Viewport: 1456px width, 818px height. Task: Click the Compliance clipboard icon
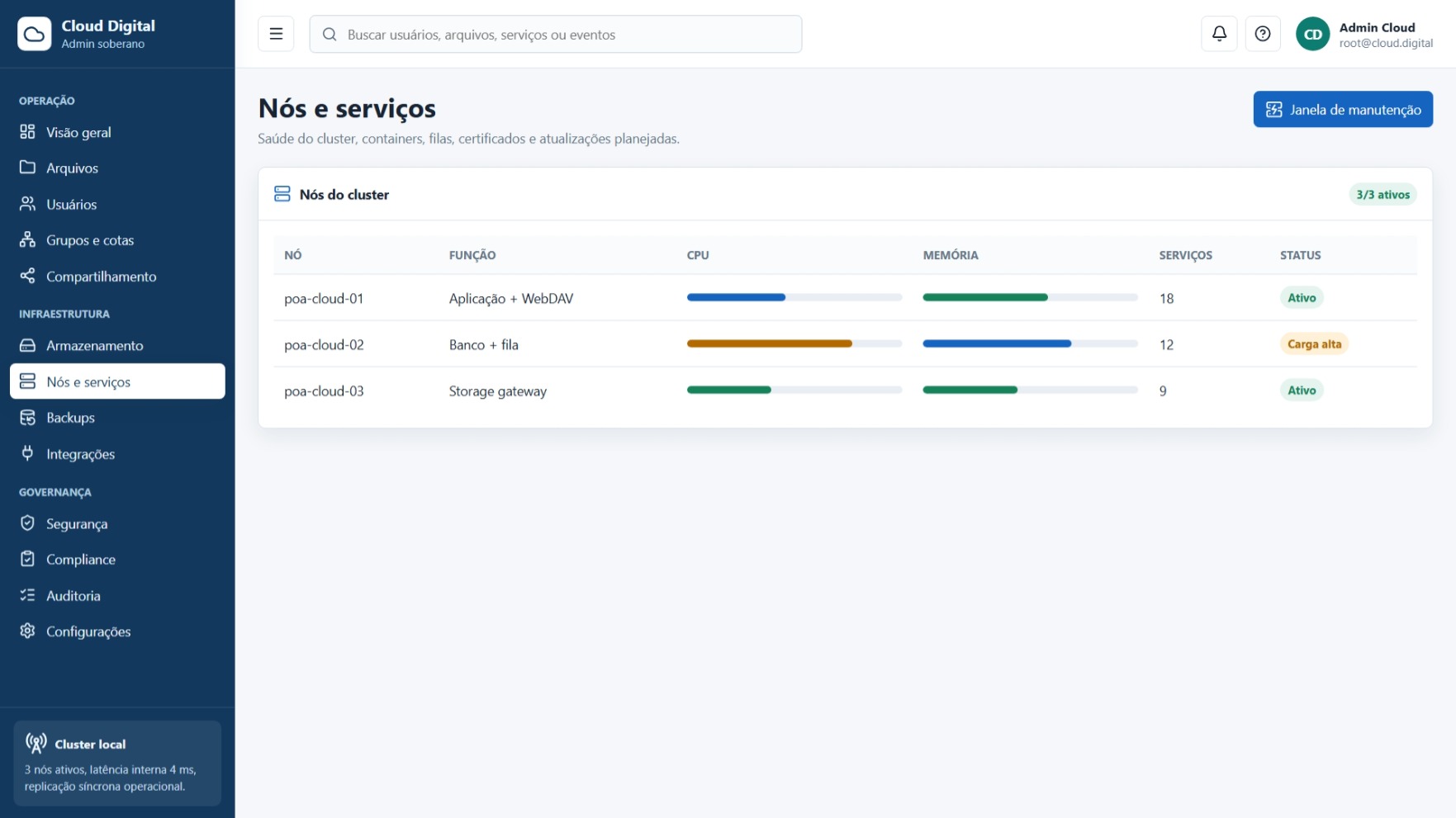coord(27,559)
